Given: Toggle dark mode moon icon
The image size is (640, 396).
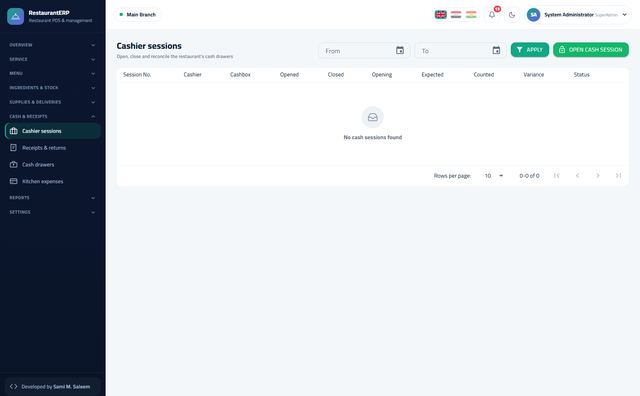Looking at the screenshot, I should click(x=512, y=15).
